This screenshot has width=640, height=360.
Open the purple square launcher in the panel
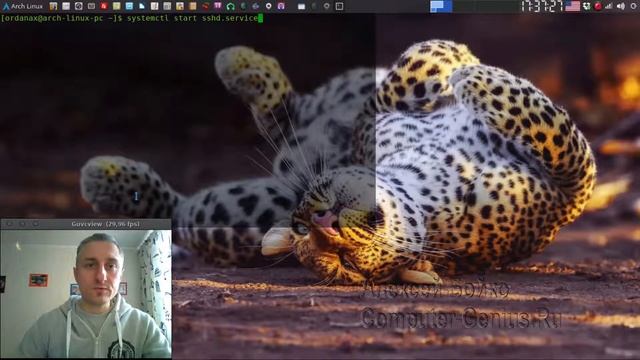point(218,6)
